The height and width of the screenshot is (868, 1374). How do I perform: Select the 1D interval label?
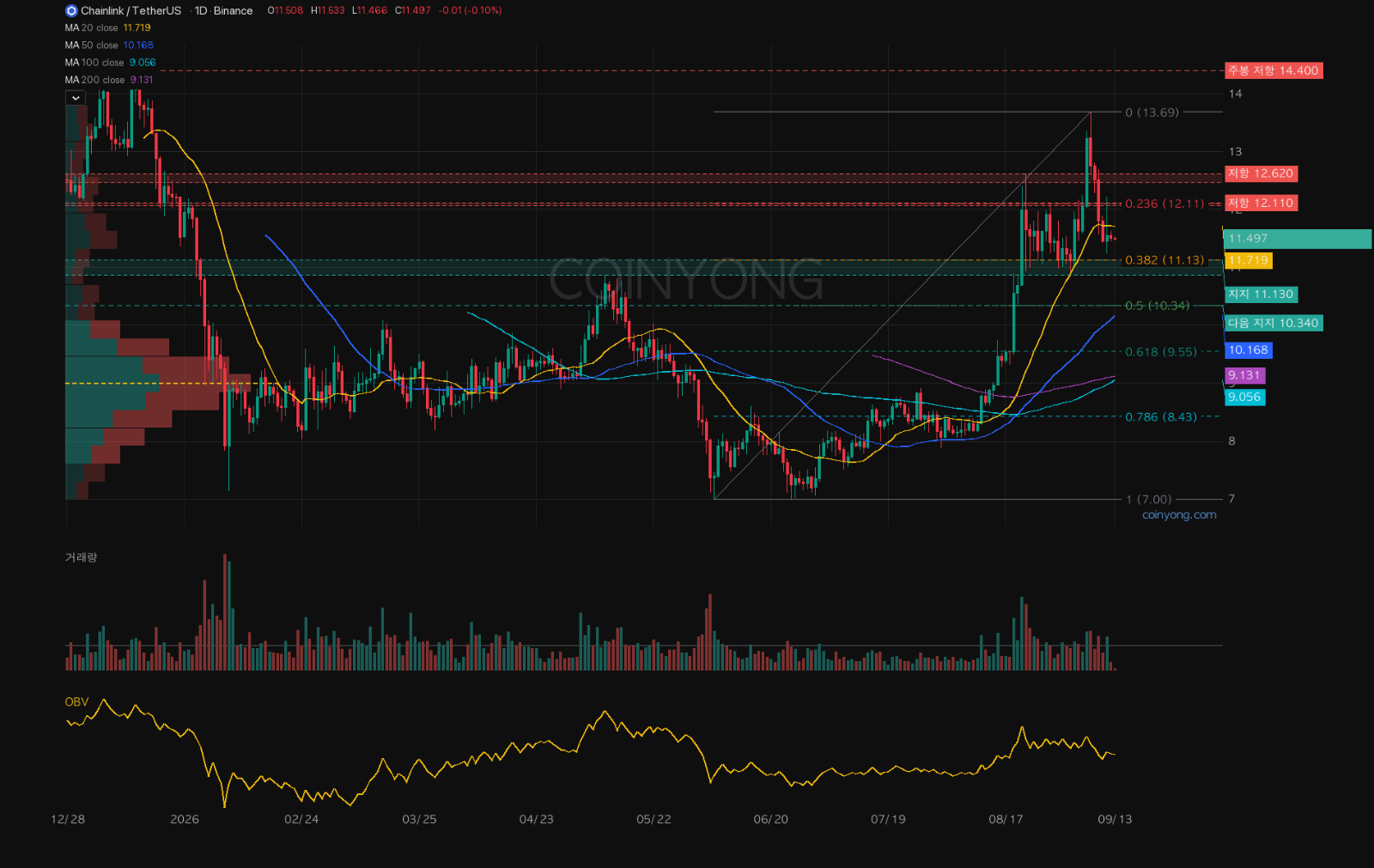tap(201, 11)
